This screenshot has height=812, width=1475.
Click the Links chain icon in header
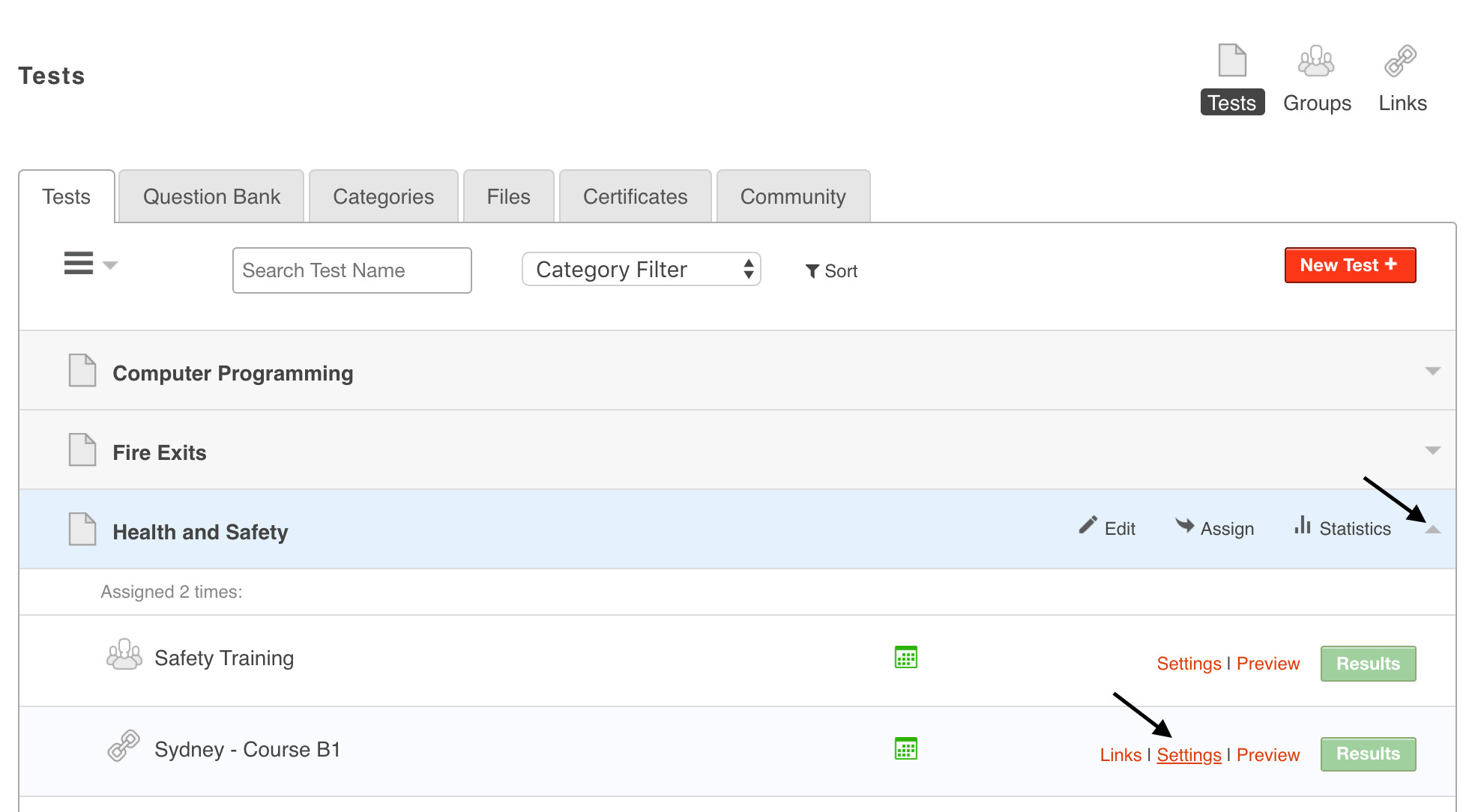[x=1400, y=61]
